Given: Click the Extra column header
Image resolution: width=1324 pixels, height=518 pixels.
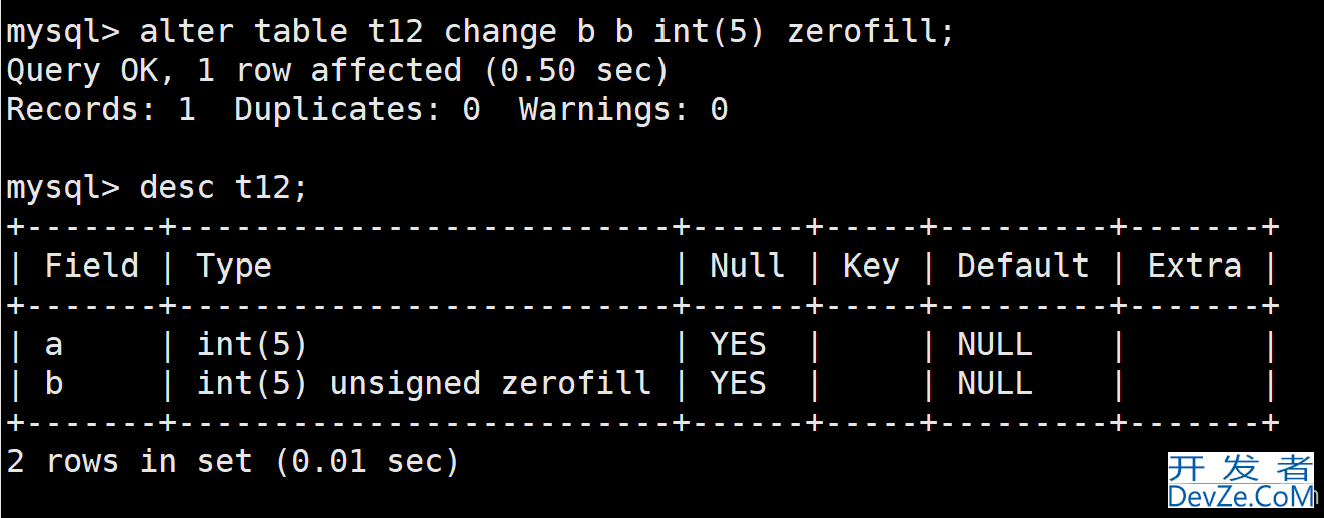Looking at the screenshot, I should click(x=1194, y=266).
